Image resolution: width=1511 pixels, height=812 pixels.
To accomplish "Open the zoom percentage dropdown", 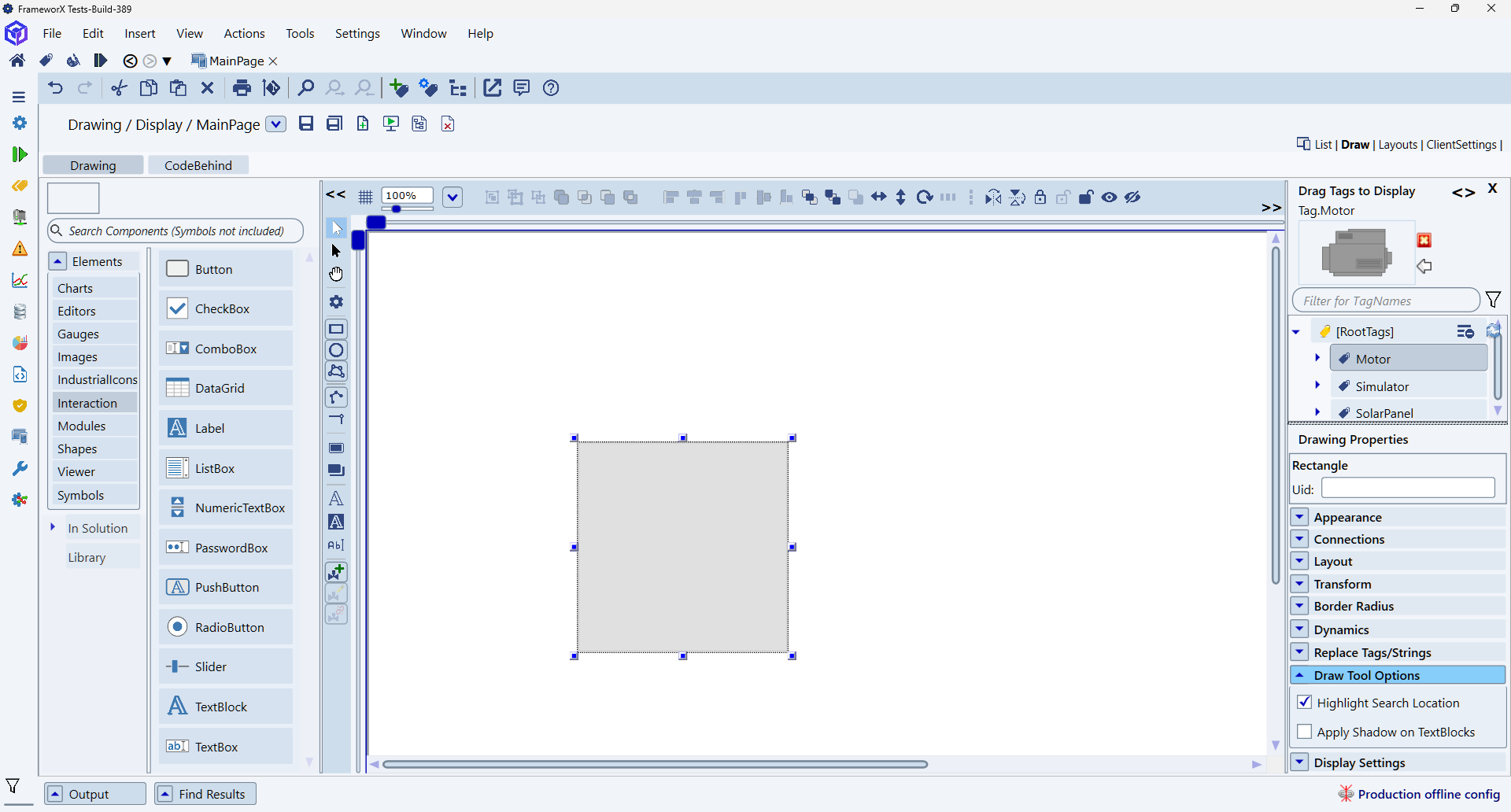I will click(453, 197).
